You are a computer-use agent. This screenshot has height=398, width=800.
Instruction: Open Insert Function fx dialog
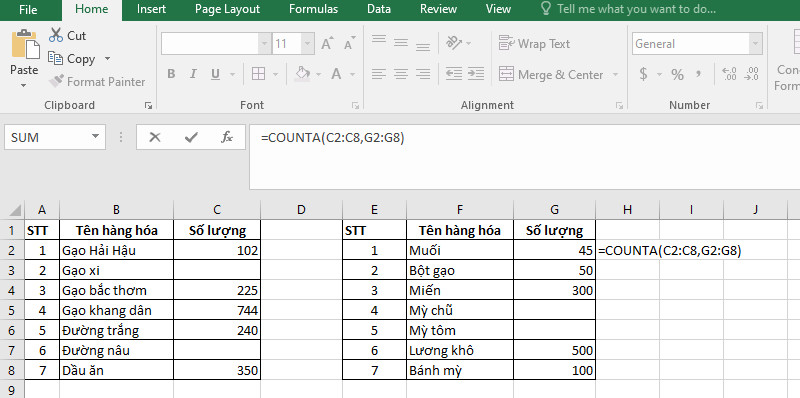(227, 137)
